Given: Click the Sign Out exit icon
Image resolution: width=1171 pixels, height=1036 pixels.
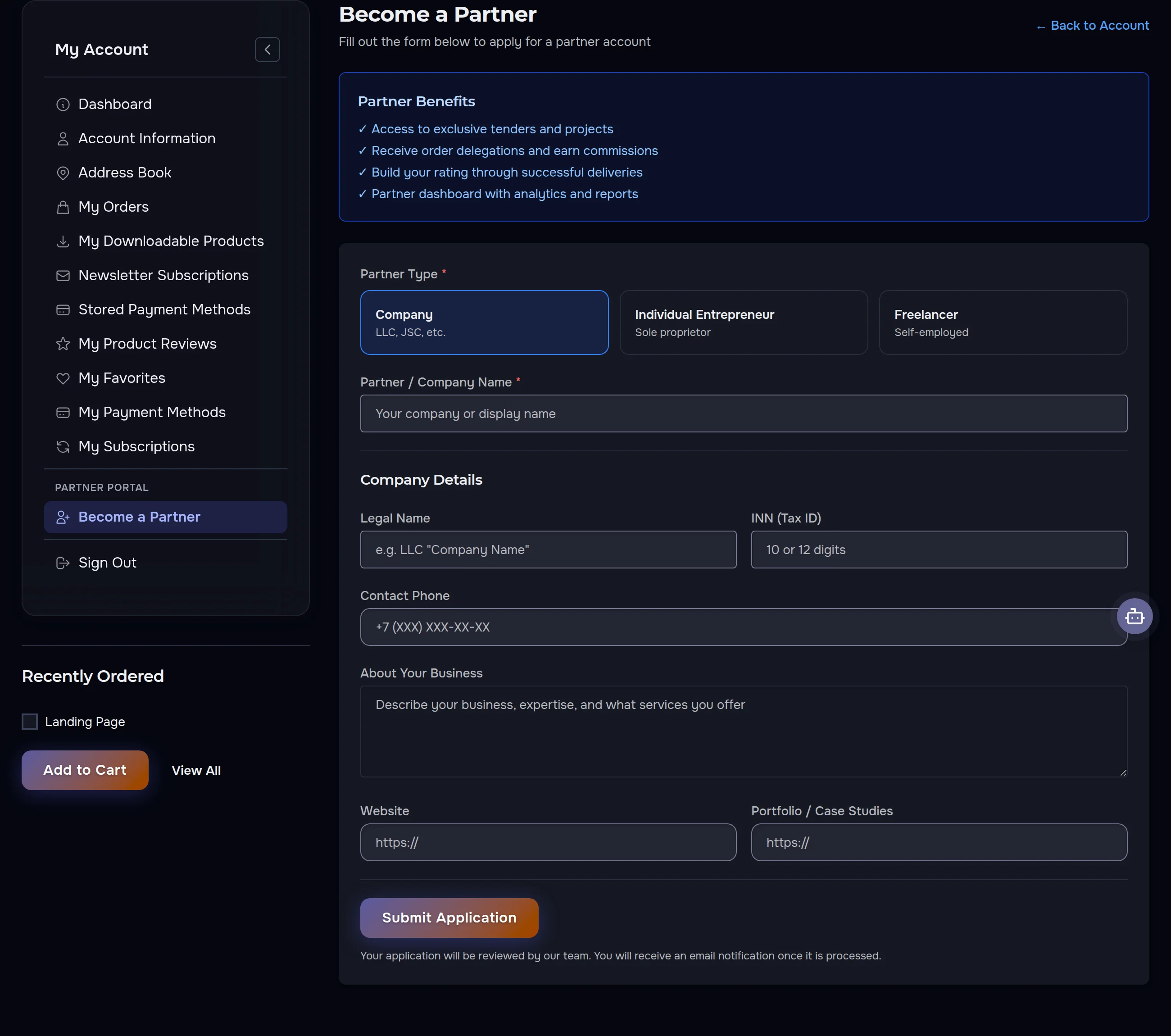Looking at the screenshot, I should coord(63,563).
